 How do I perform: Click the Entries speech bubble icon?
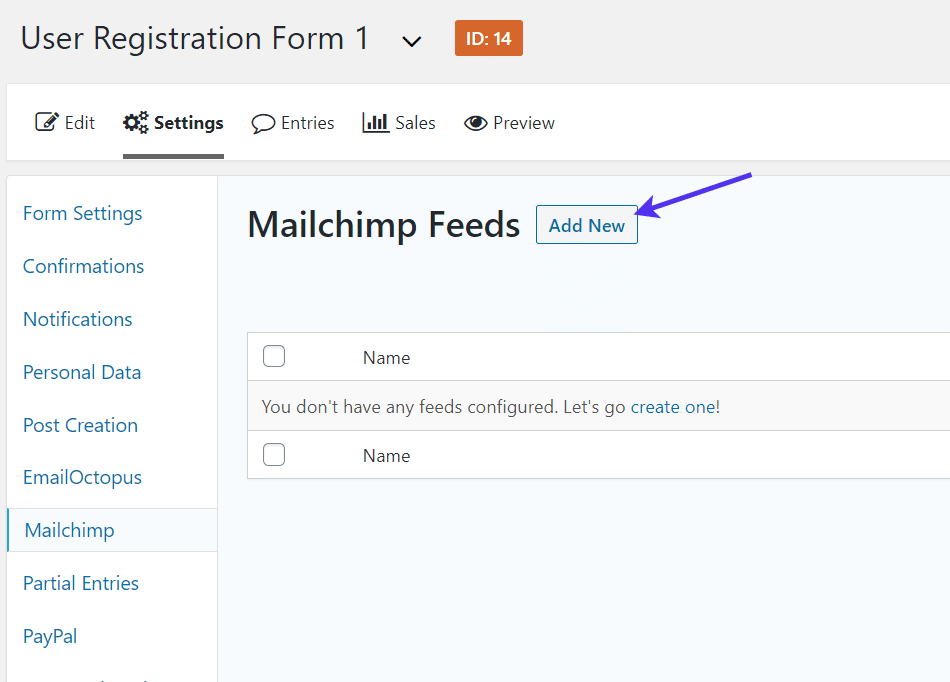pyautogui.click(x=263, y=124)
